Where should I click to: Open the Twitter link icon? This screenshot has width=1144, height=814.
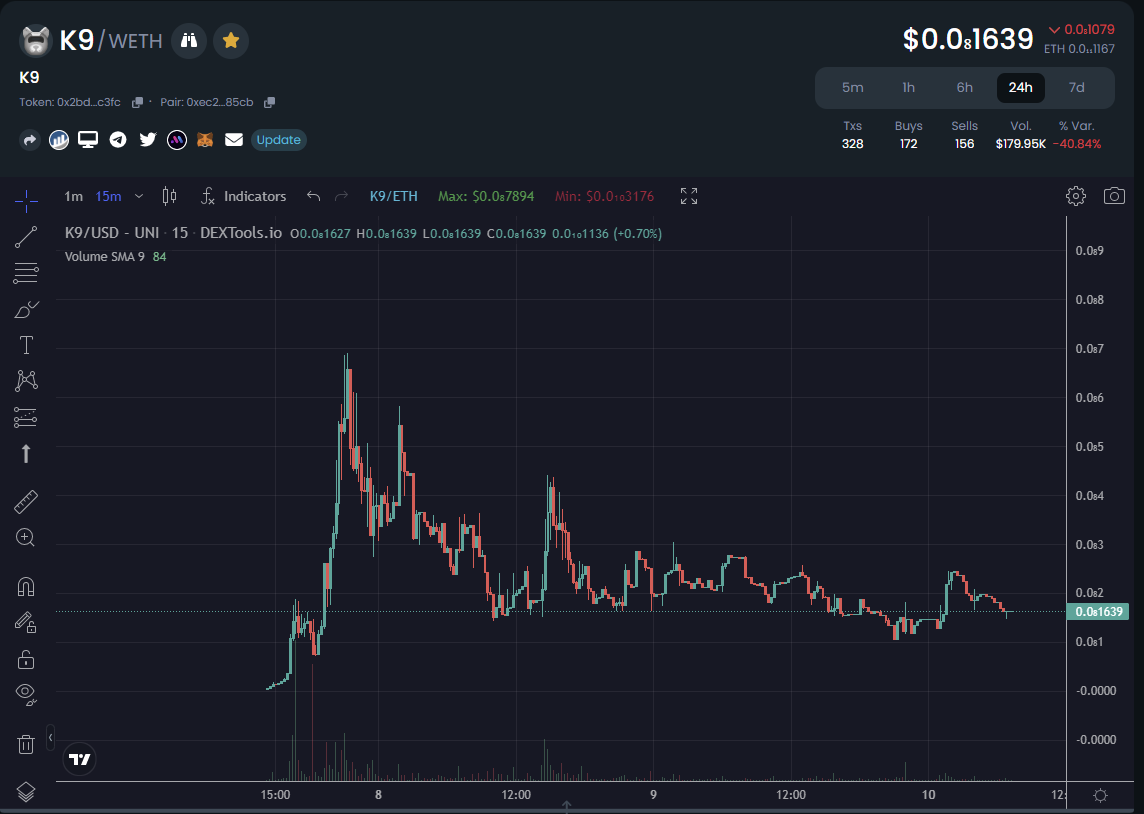coord(148,139)
